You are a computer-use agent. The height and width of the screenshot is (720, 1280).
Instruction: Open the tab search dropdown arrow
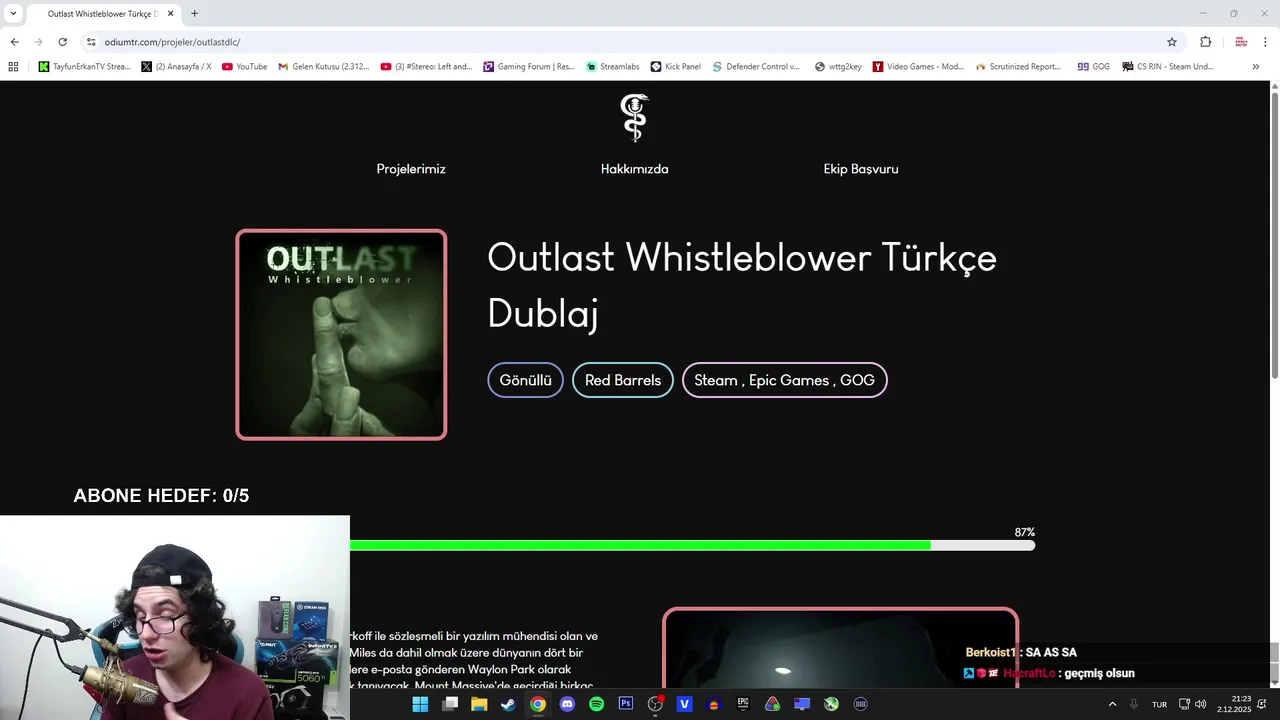coord(13,13)
